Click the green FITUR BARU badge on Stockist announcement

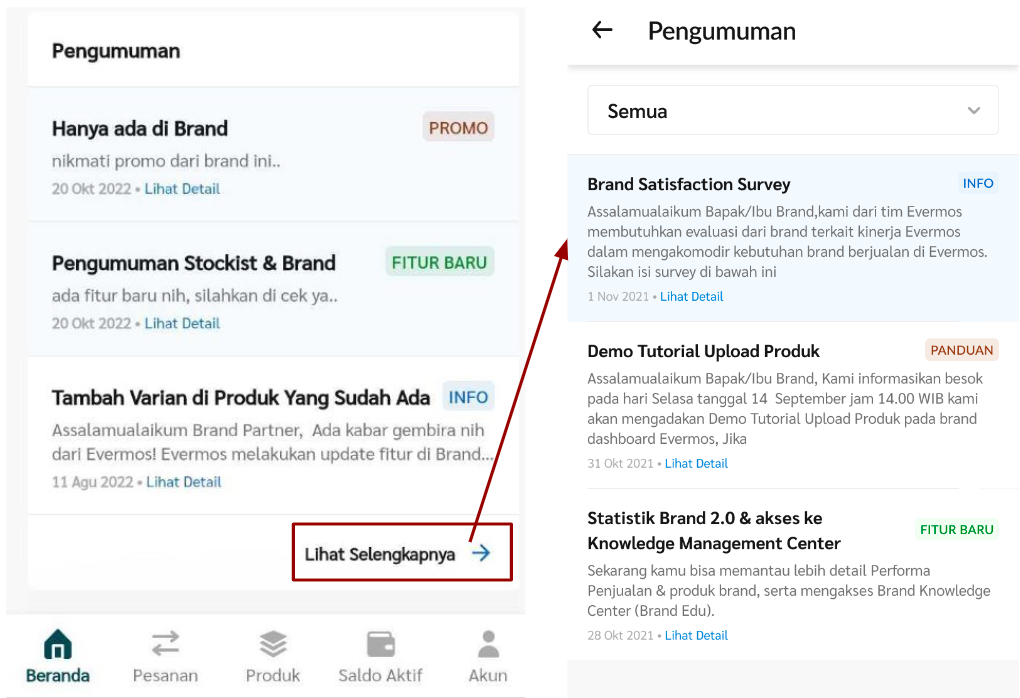tap(439, 262)
